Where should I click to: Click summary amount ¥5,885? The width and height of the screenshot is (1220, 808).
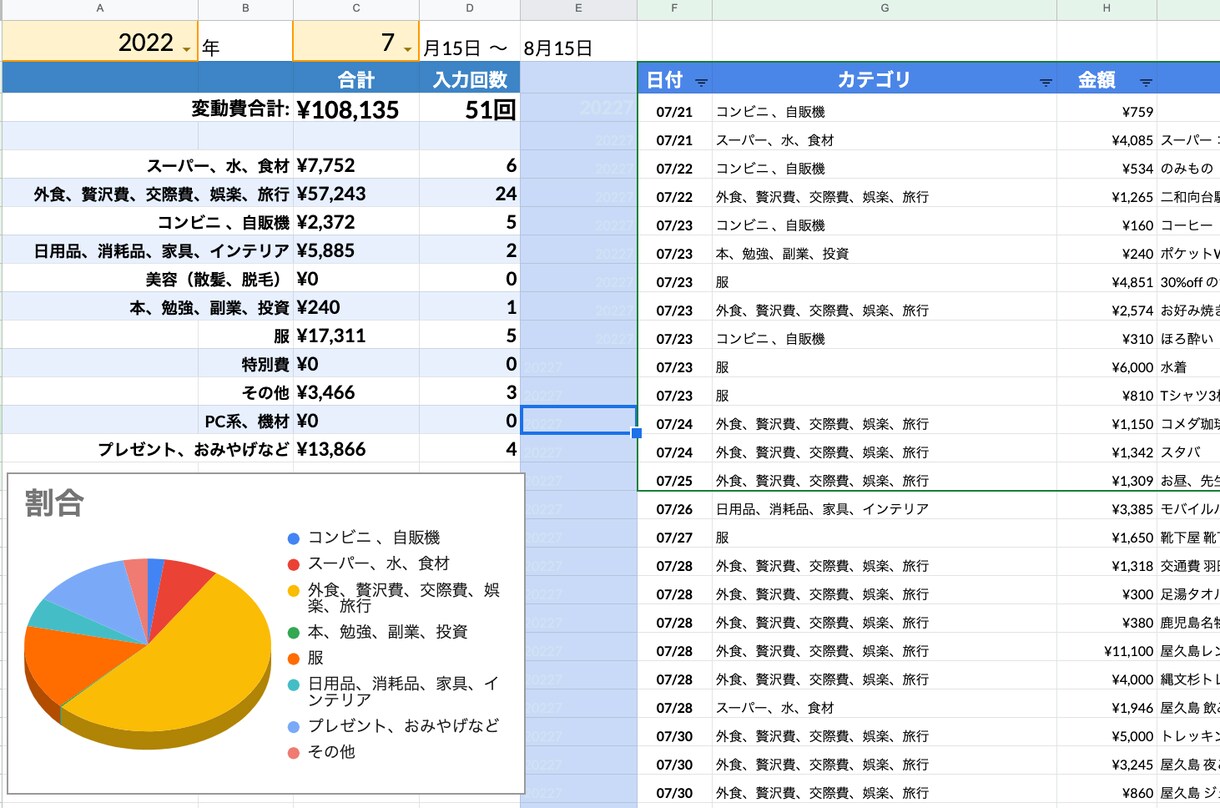tap(356, 250)
